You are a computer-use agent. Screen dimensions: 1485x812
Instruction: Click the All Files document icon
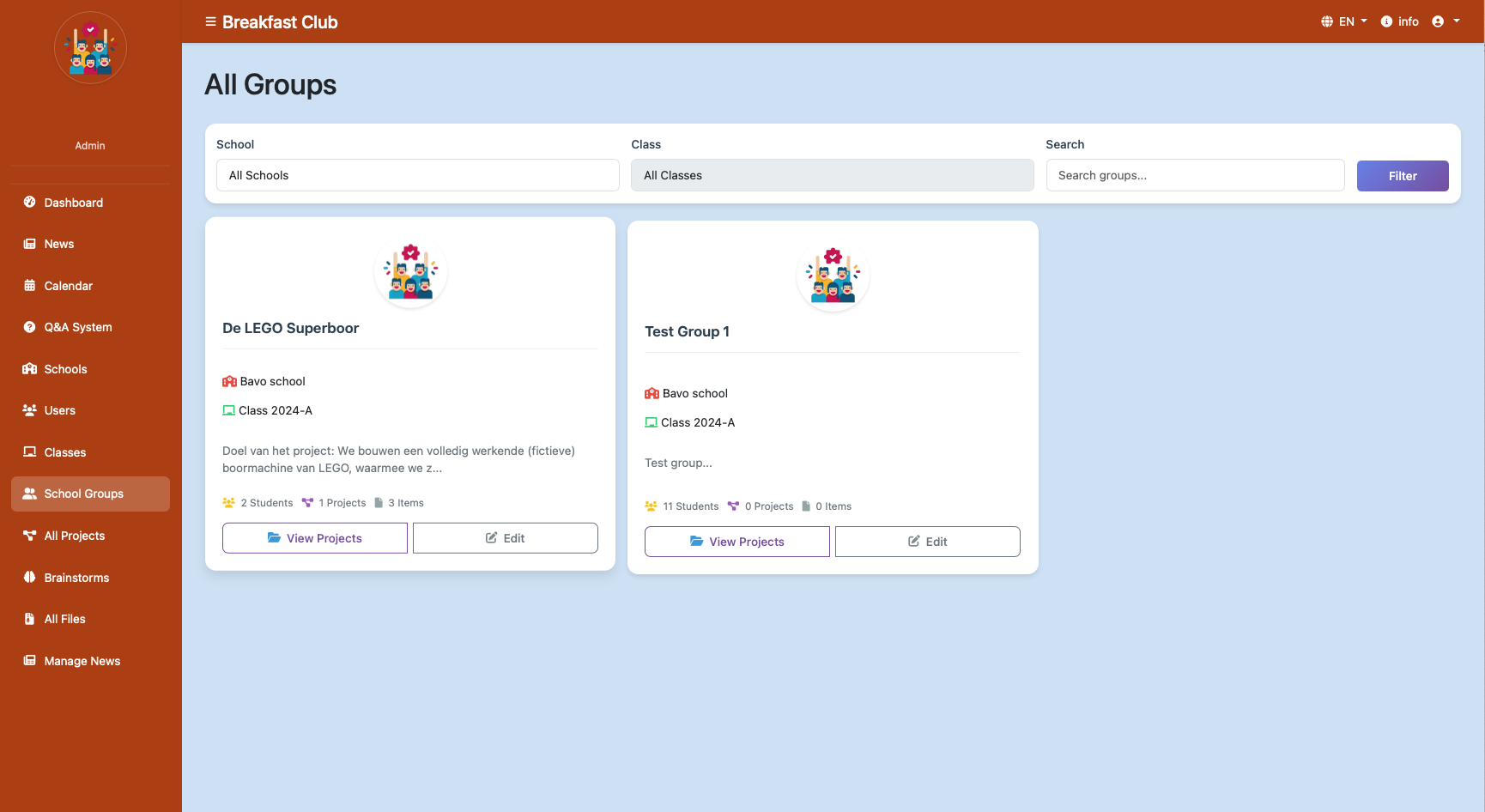pos(30,619)
